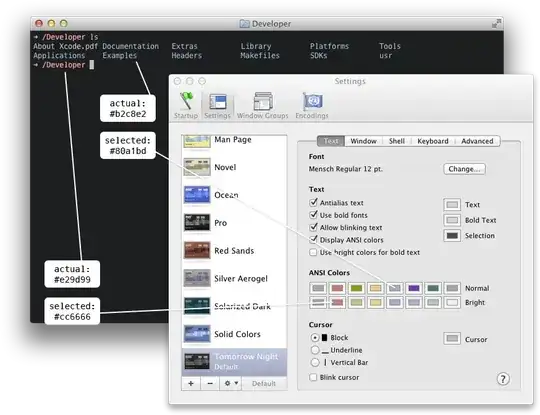
Task: Enable Use bright colors for bold text
Action: [313, 252]
